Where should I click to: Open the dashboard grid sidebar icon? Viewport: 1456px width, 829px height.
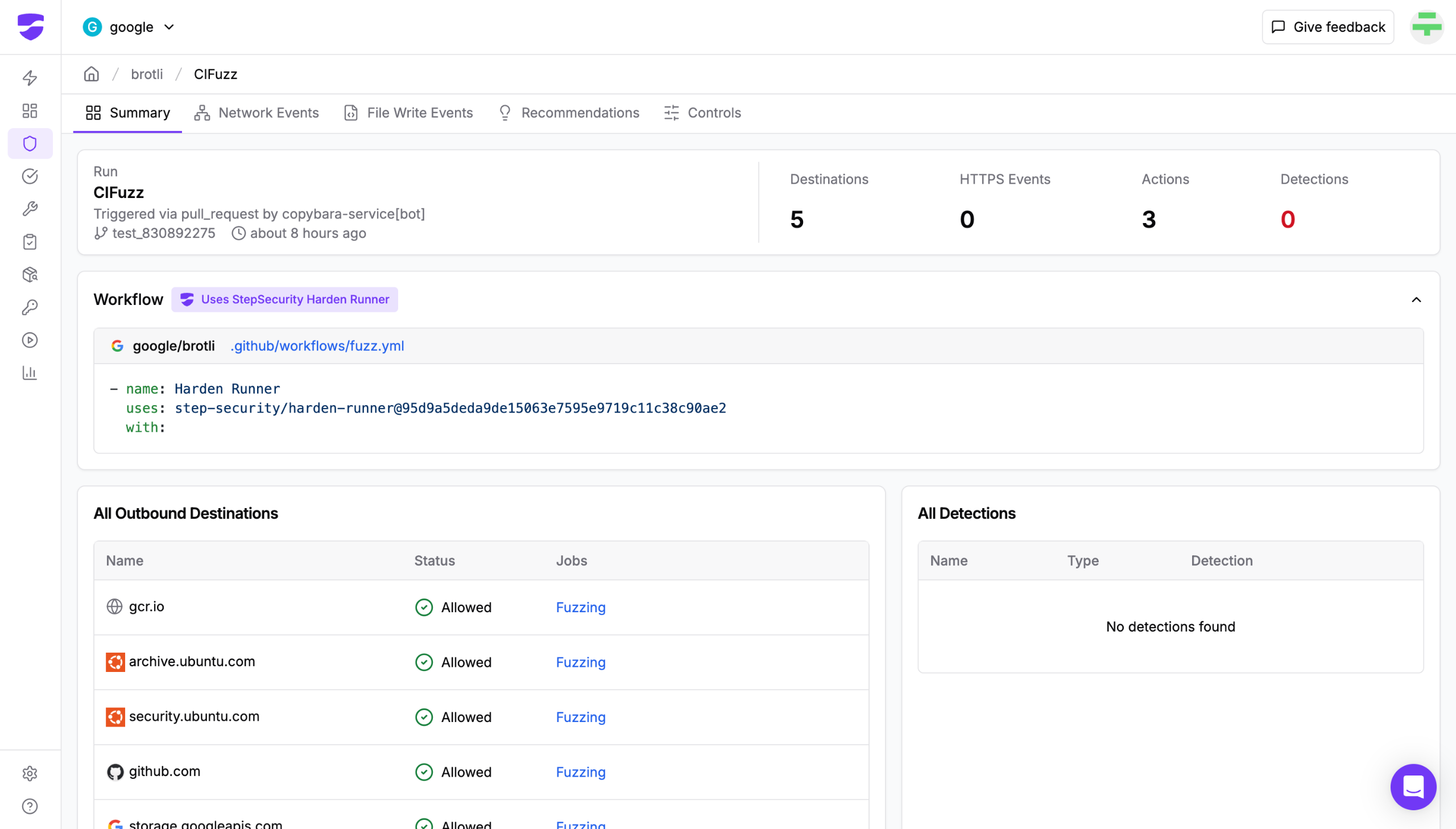[30, 110]
